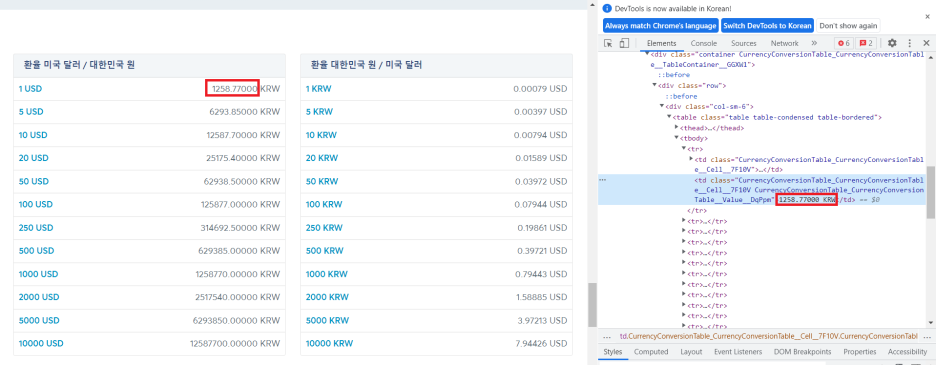936x365 pixels.
Task: Activate the DevTools inspect element picker icon
Action: 608,43
